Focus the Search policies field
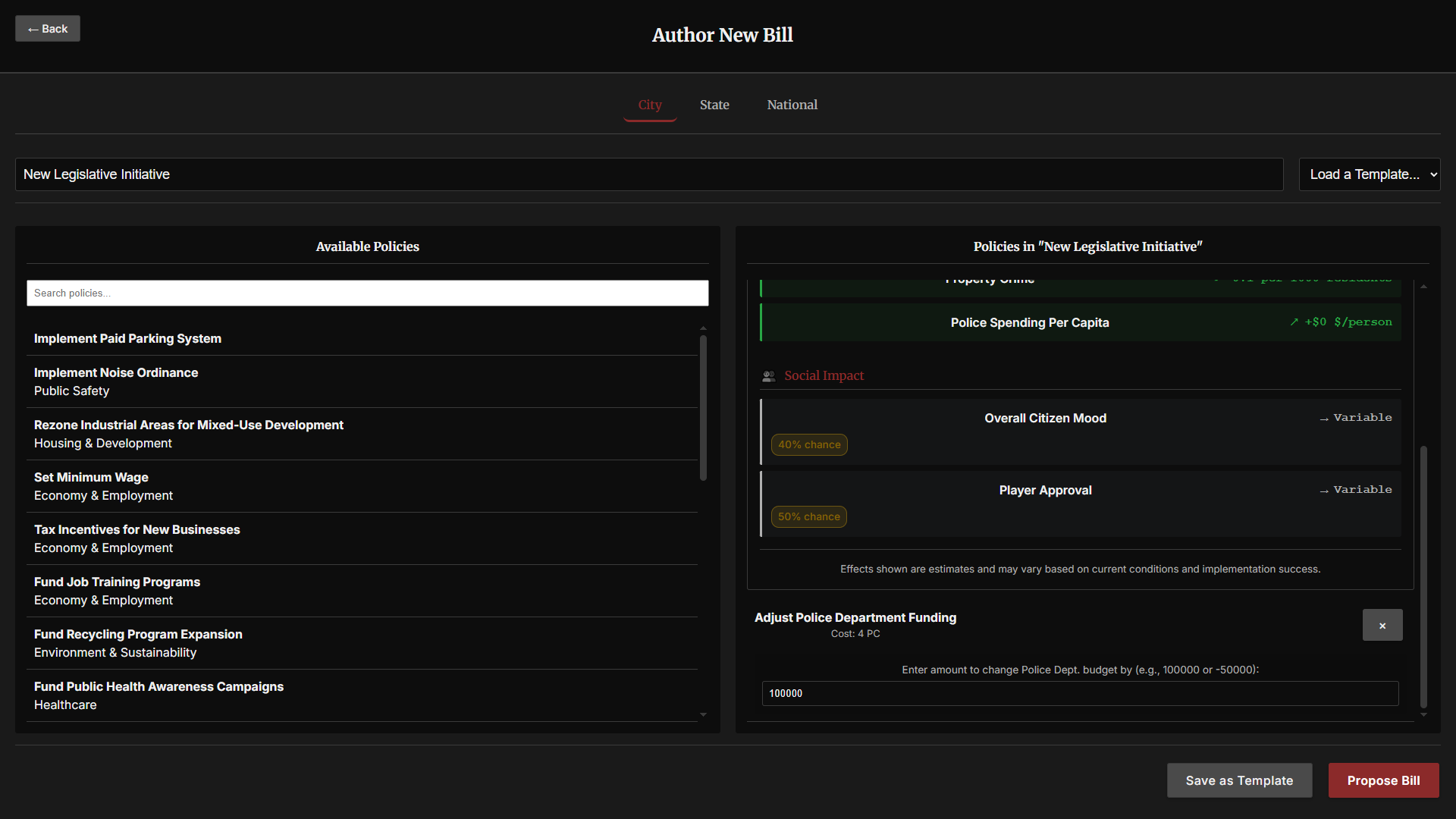 [x=367, y=293]
